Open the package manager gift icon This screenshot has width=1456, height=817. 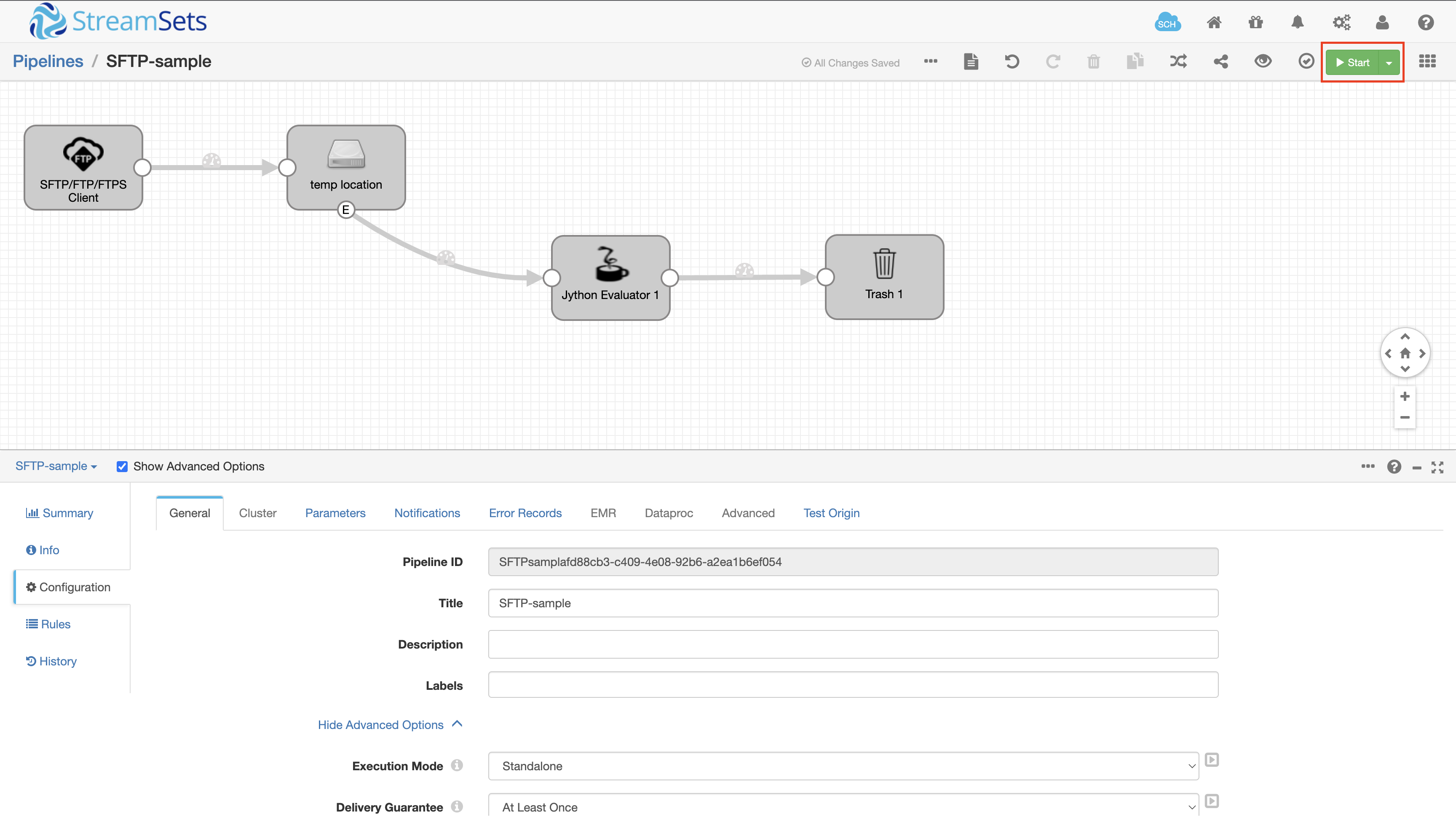pos(1256,22)
